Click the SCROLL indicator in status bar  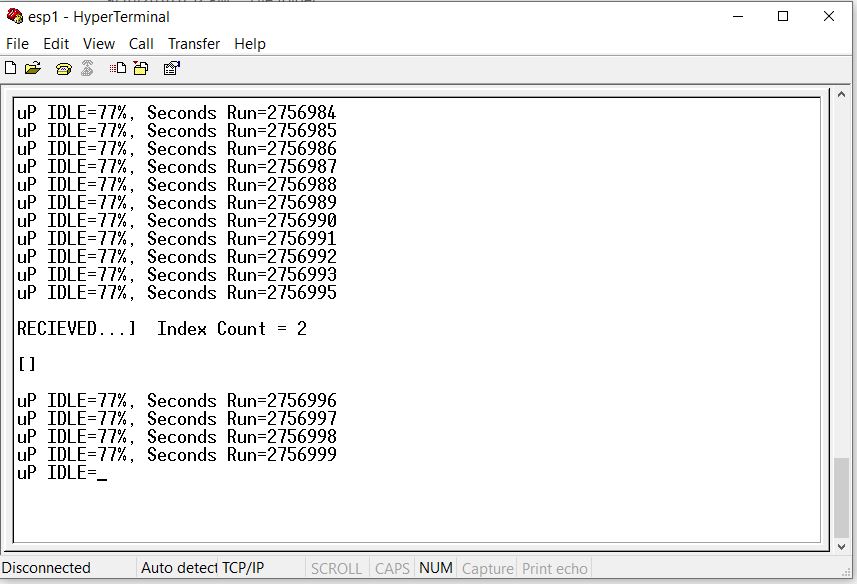[x=336, y=569]
